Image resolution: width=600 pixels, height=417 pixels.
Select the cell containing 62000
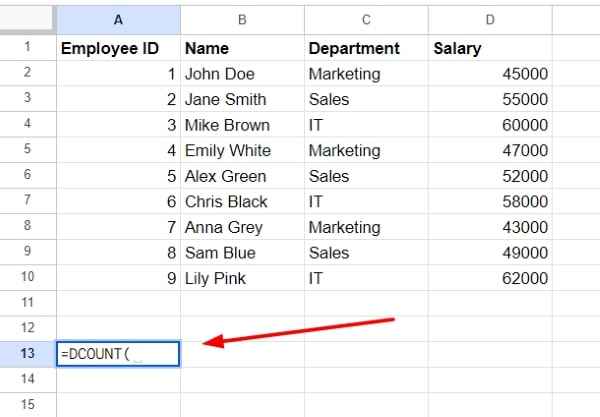[490, 278]
